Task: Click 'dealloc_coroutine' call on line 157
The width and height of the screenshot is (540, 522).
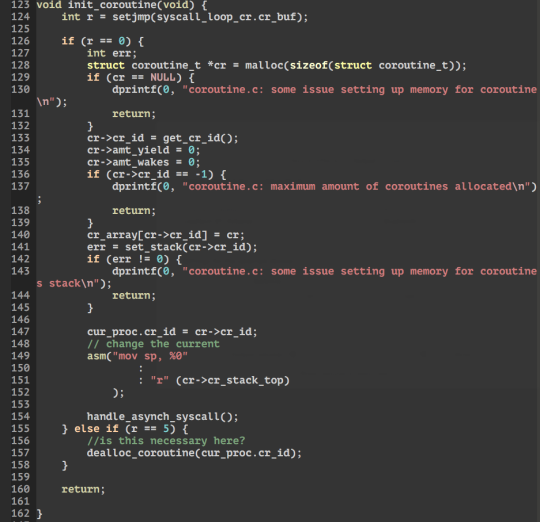Action: click(140, 453)
